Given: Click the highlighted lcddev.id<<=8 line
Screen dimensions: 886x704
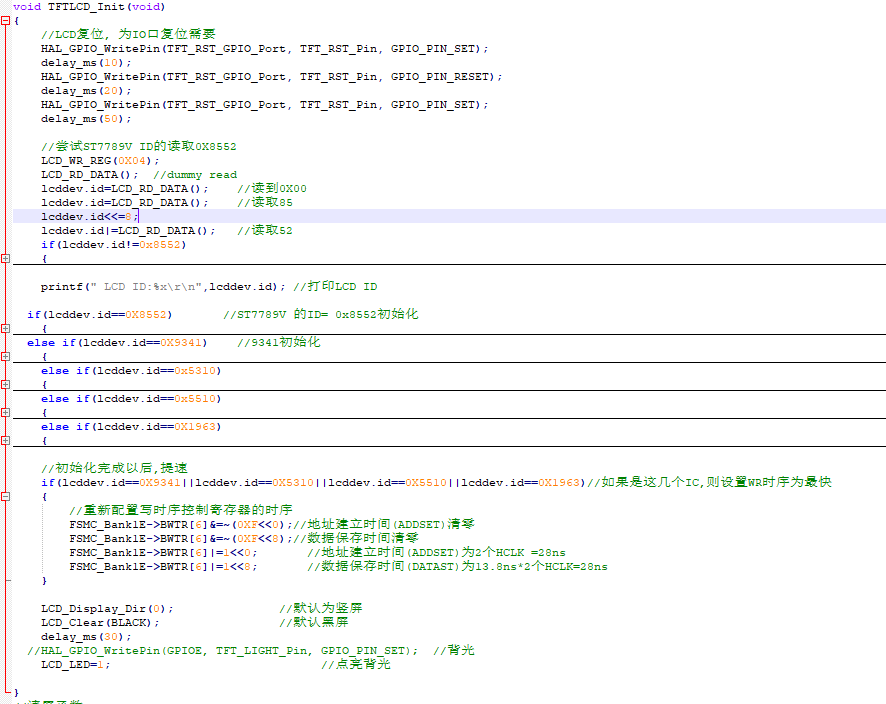Looking at the screenshot, I should (x=90, y=216).
